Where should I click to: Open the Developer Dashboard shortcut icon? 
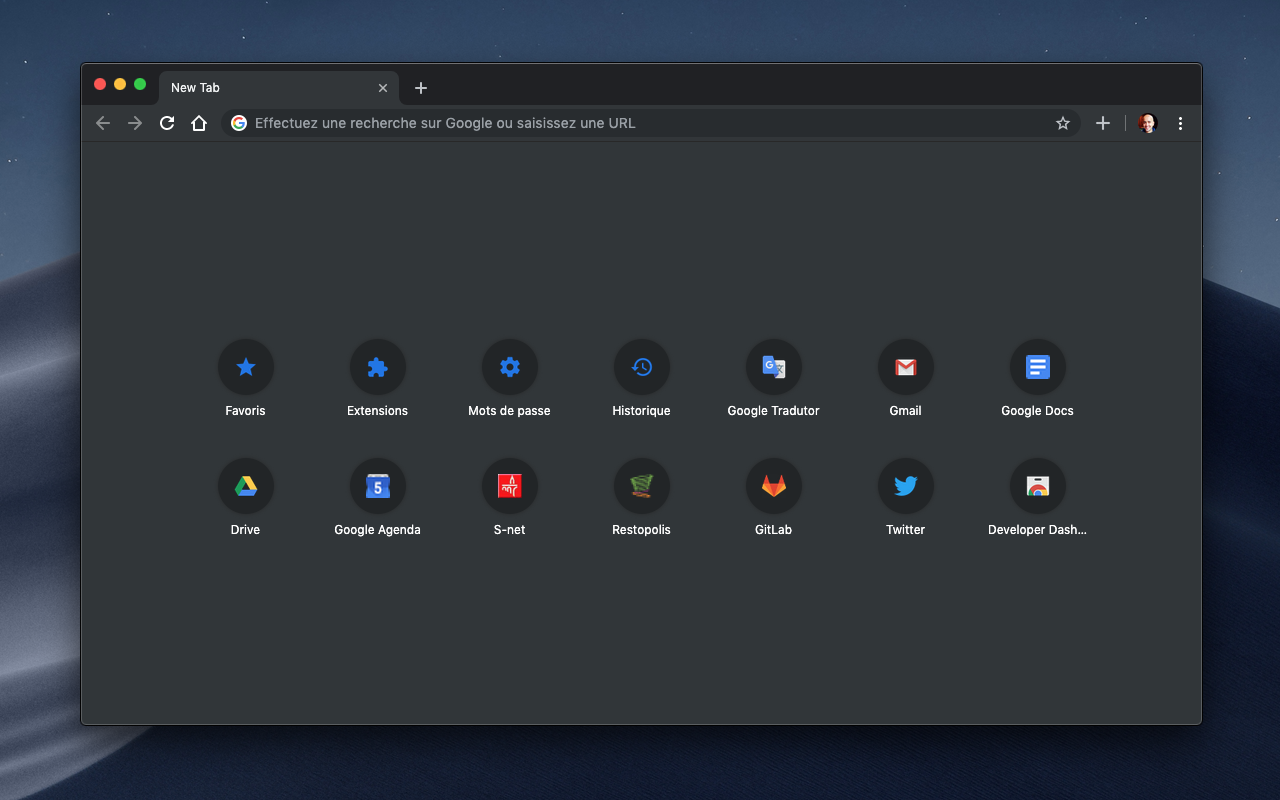tap(1037, 486)
